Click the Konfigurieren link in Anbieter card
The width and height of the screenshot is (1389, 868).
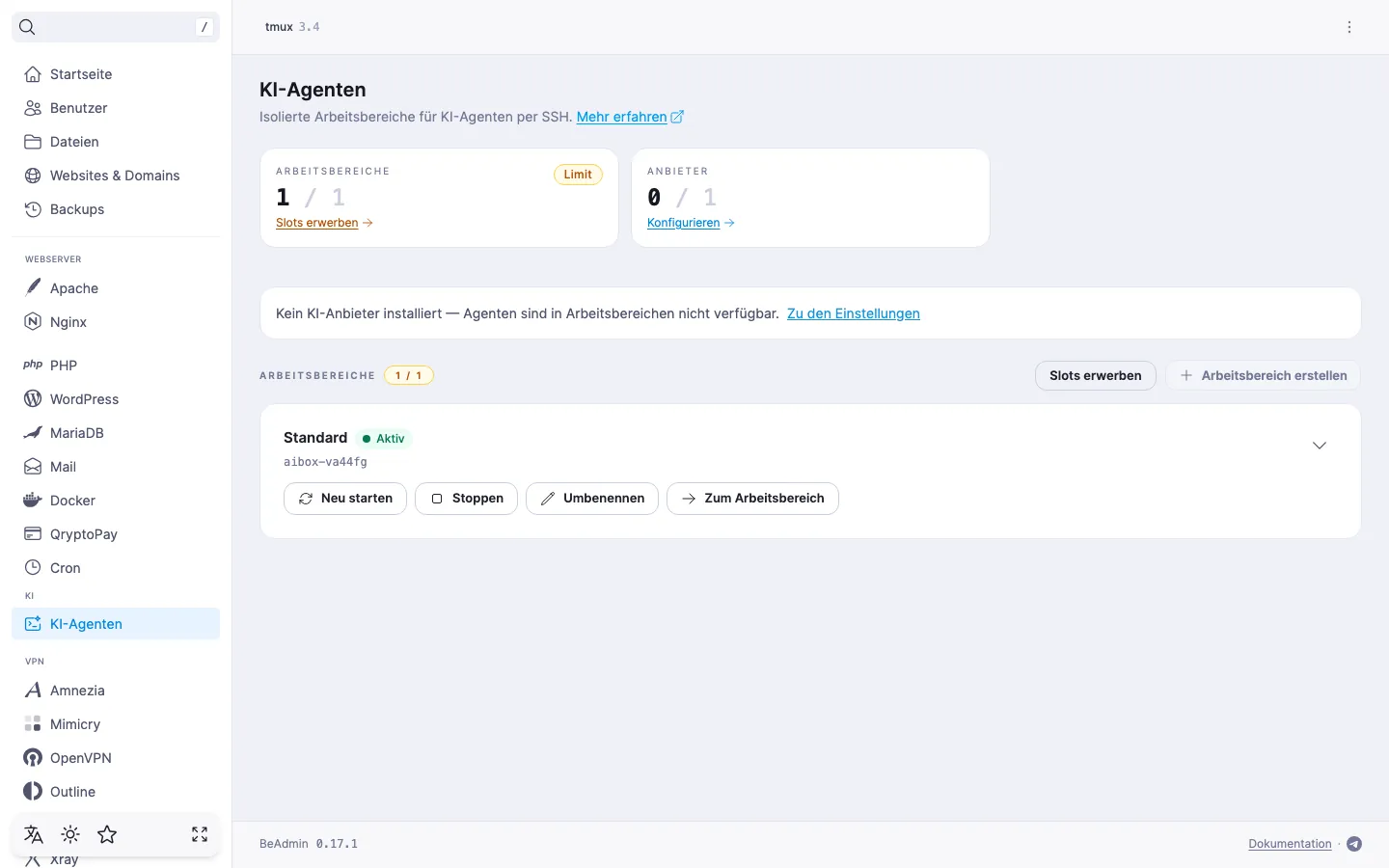pos(691,223)
